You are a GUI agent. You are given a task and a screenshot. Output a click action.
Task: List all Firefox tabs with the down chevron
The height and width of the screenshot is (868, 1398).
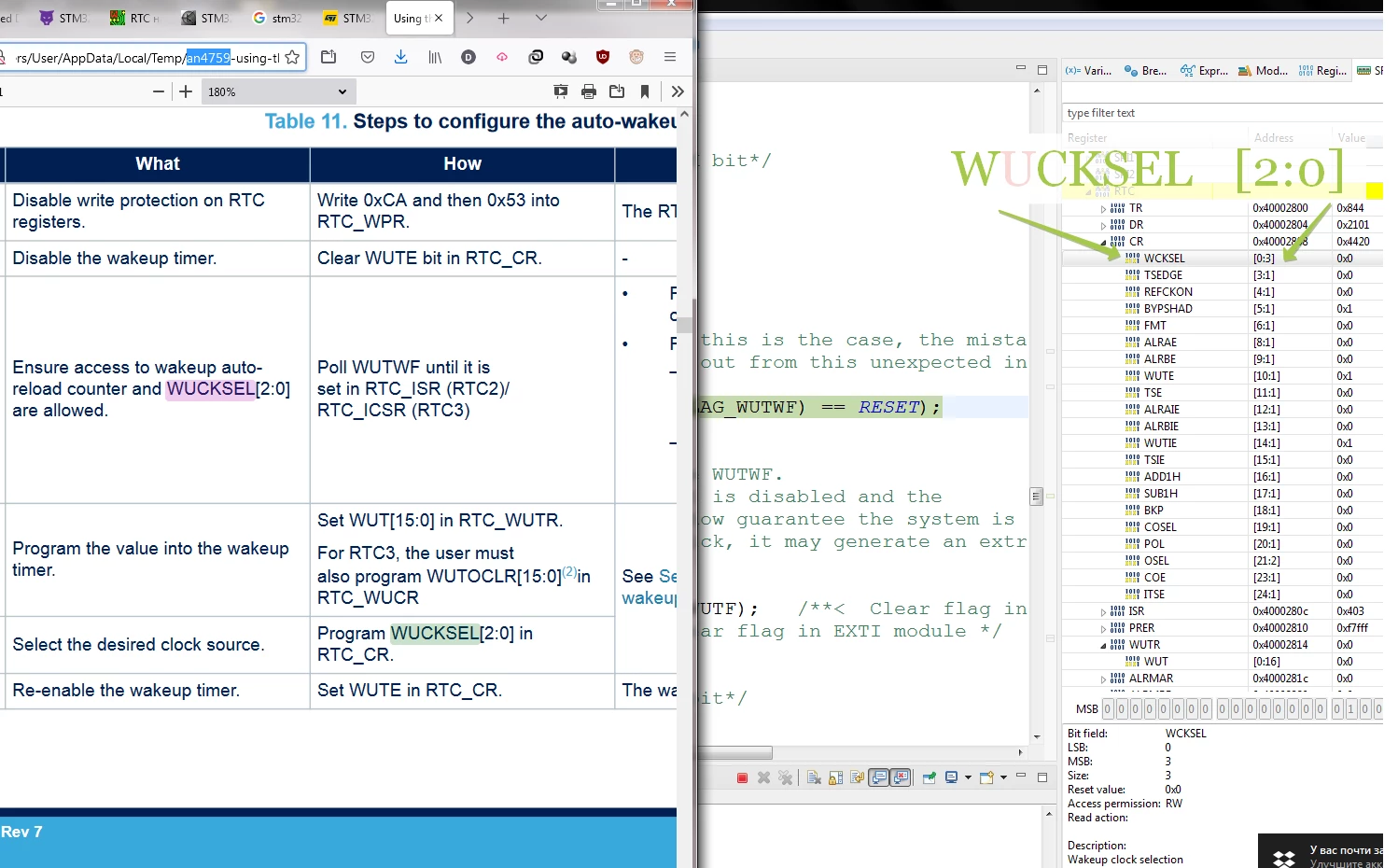click(x=541, y=18)
